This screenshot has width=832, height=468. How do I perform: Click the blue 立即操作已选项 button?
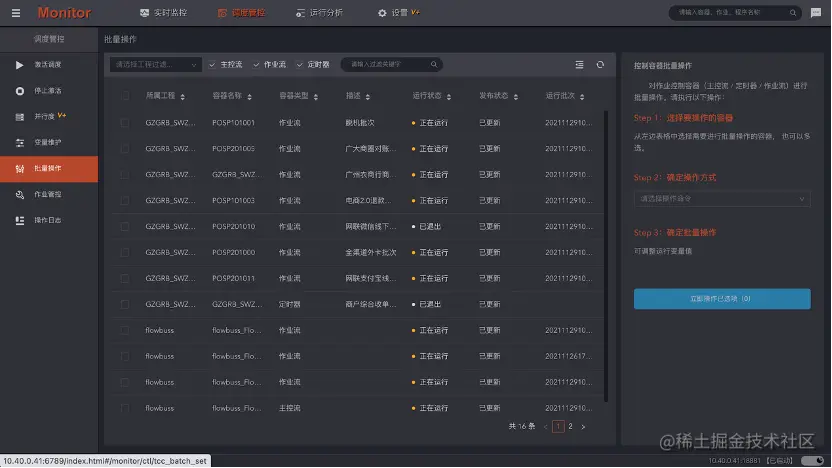pos(722,299)
